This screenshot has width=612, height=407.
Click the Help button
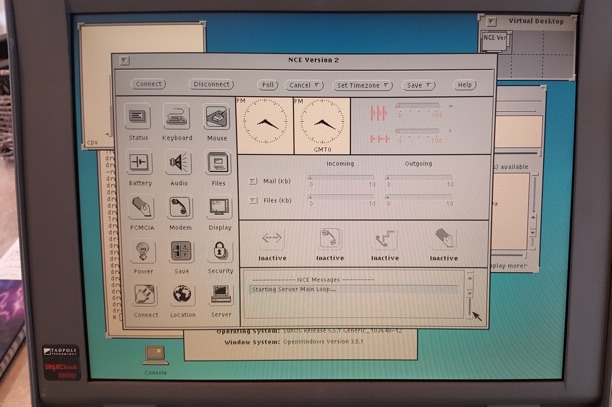464,85
